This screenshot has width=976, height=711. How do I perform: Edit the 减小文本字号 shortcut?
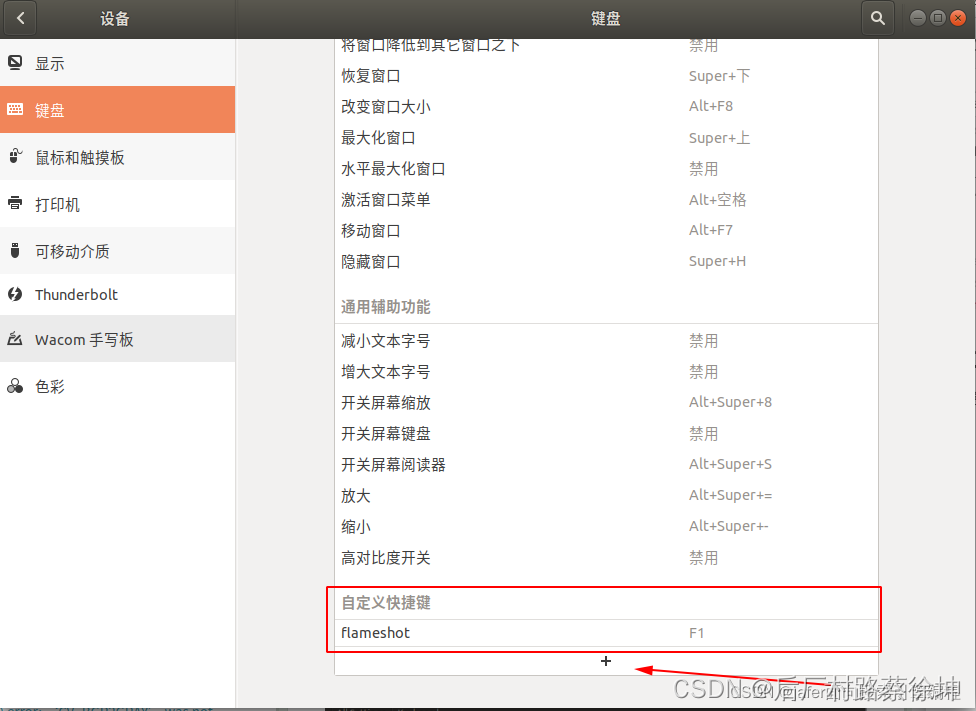606,341
